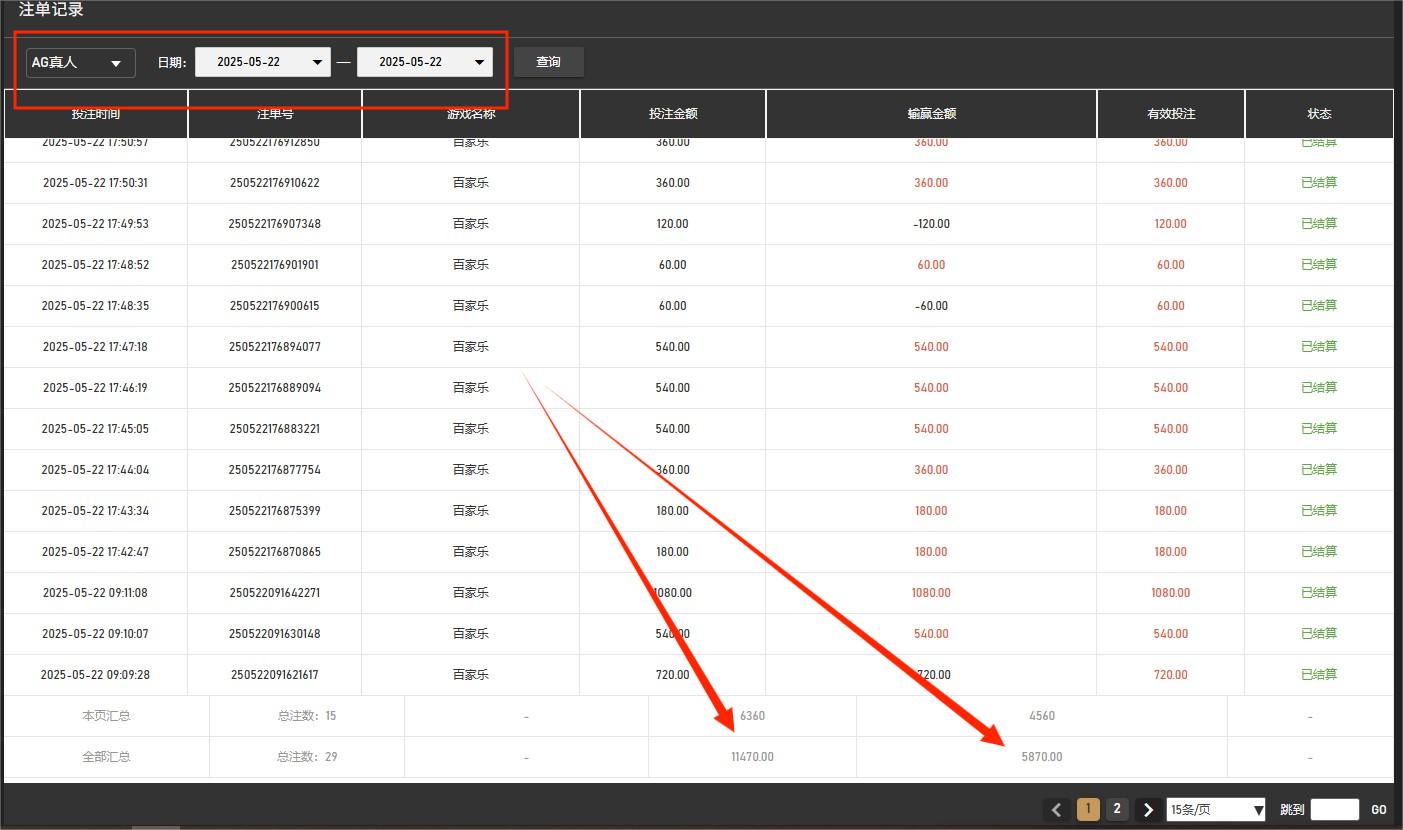
Task: Click the 有效投注 column header
Action: pos(1170,114)
